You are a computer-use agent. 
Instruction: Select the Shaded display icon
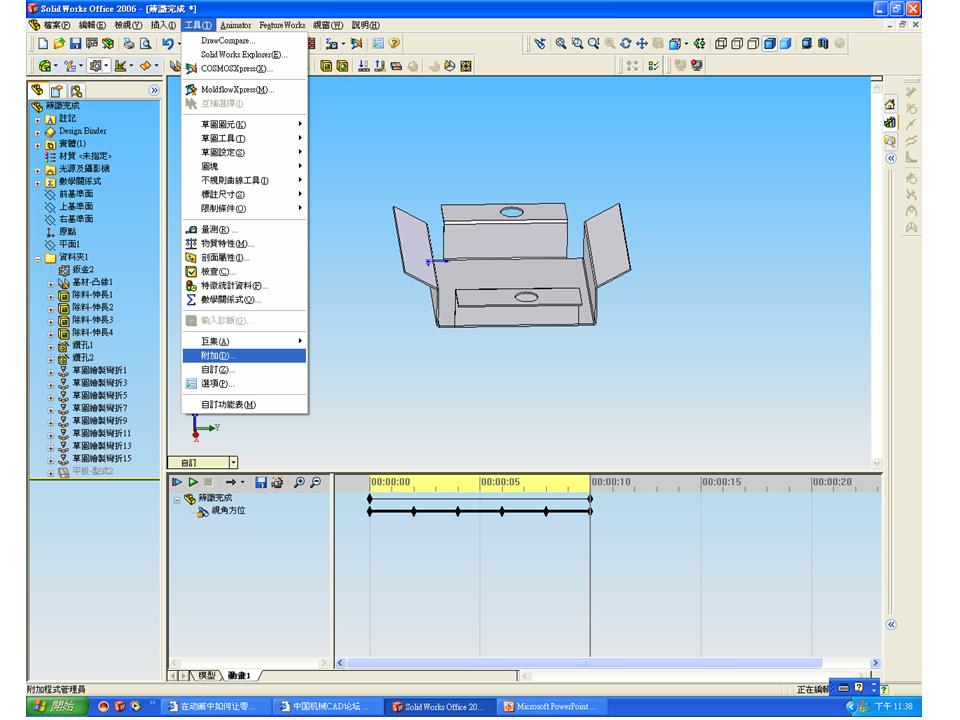(786, 43)
